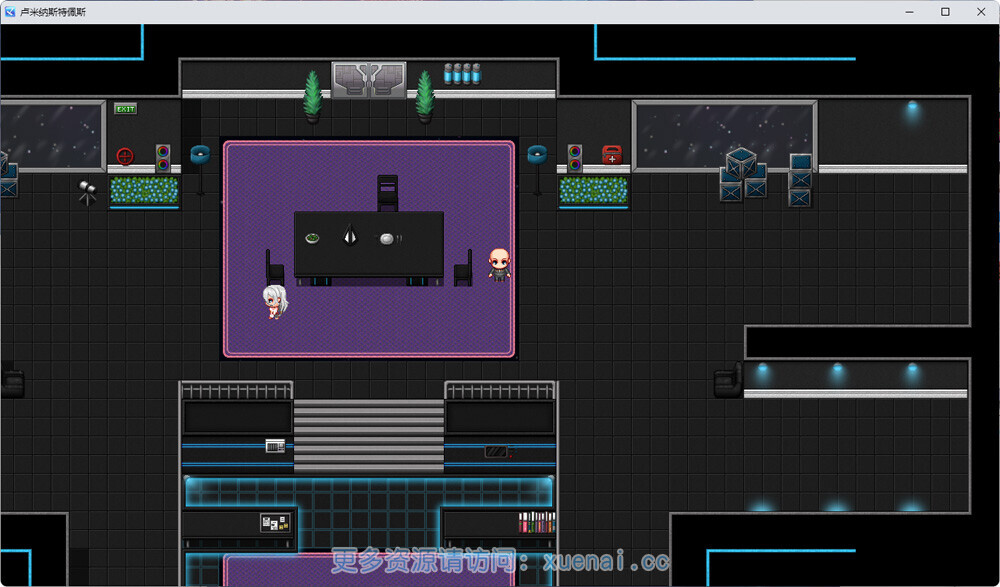The width and height of the screenshot is (1000, 587).
Task: Click the left blue flower planter
Action: pos(144,191)
